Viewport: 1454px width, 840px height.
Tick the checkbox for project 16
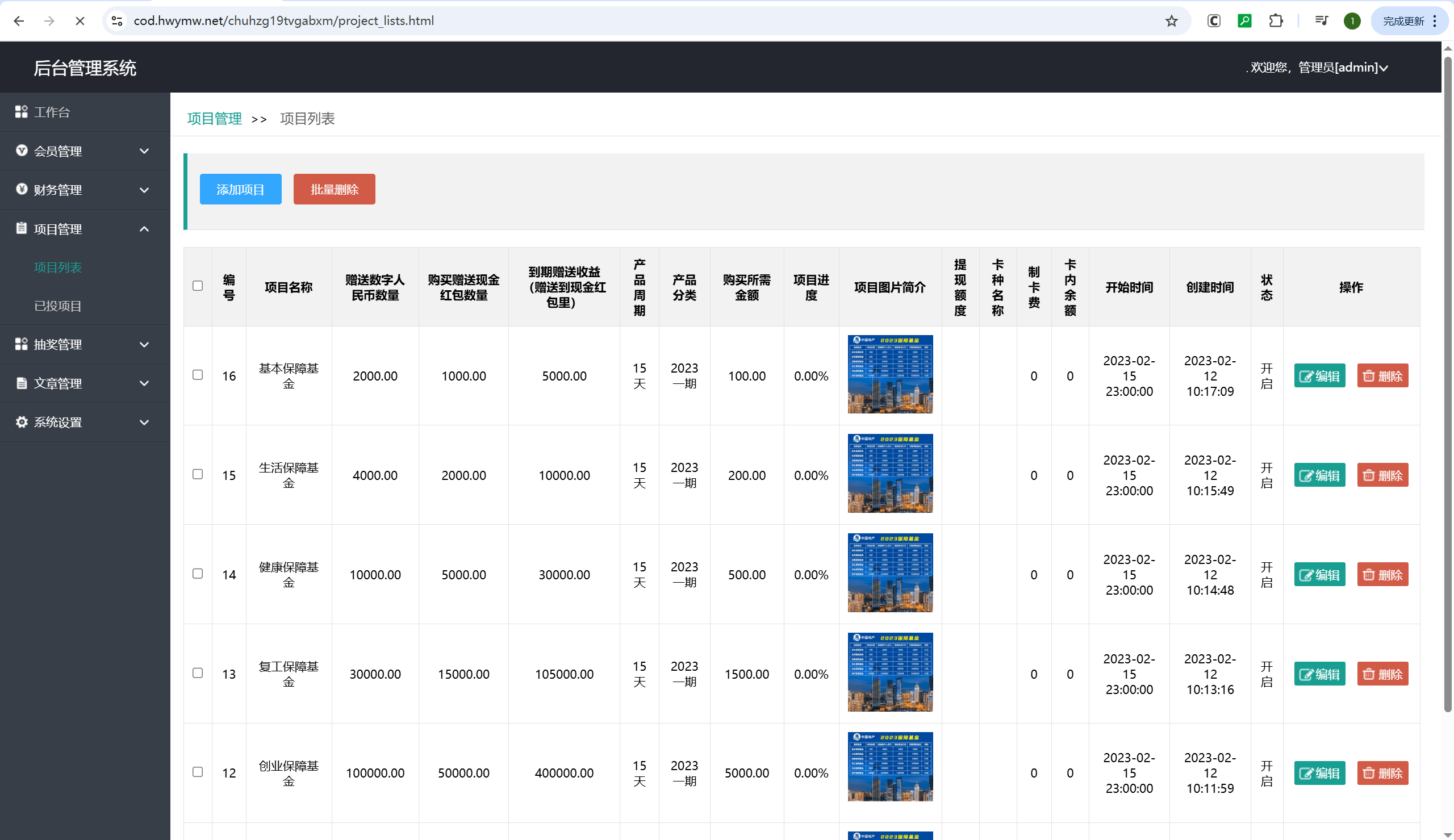pyautogui.click(x=198, y=375)
